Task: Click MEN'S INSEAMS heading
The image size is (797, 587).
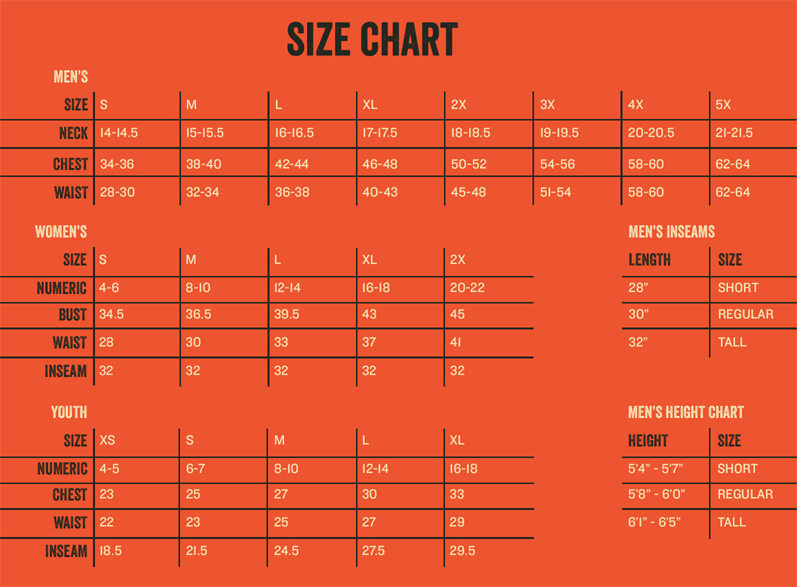Action: 671,232
